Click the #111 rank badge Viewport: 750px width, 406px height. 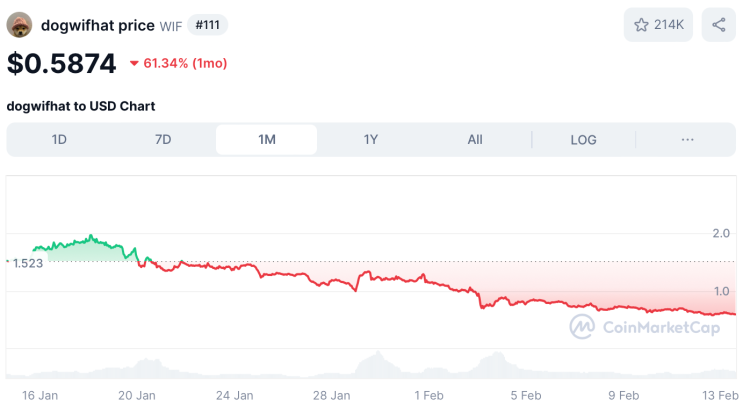pos(207,25)
